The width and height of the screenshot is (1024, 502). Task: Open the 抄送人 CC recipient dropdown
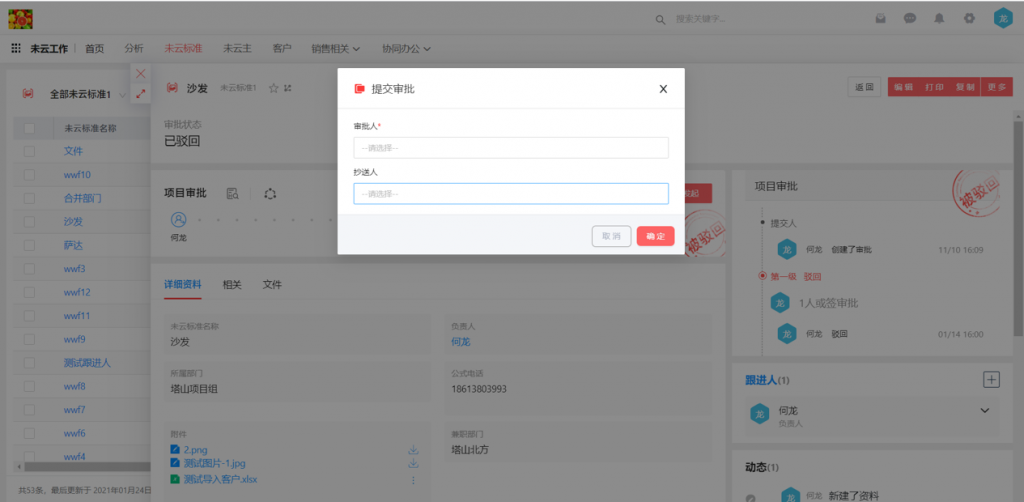click(510, 194)
